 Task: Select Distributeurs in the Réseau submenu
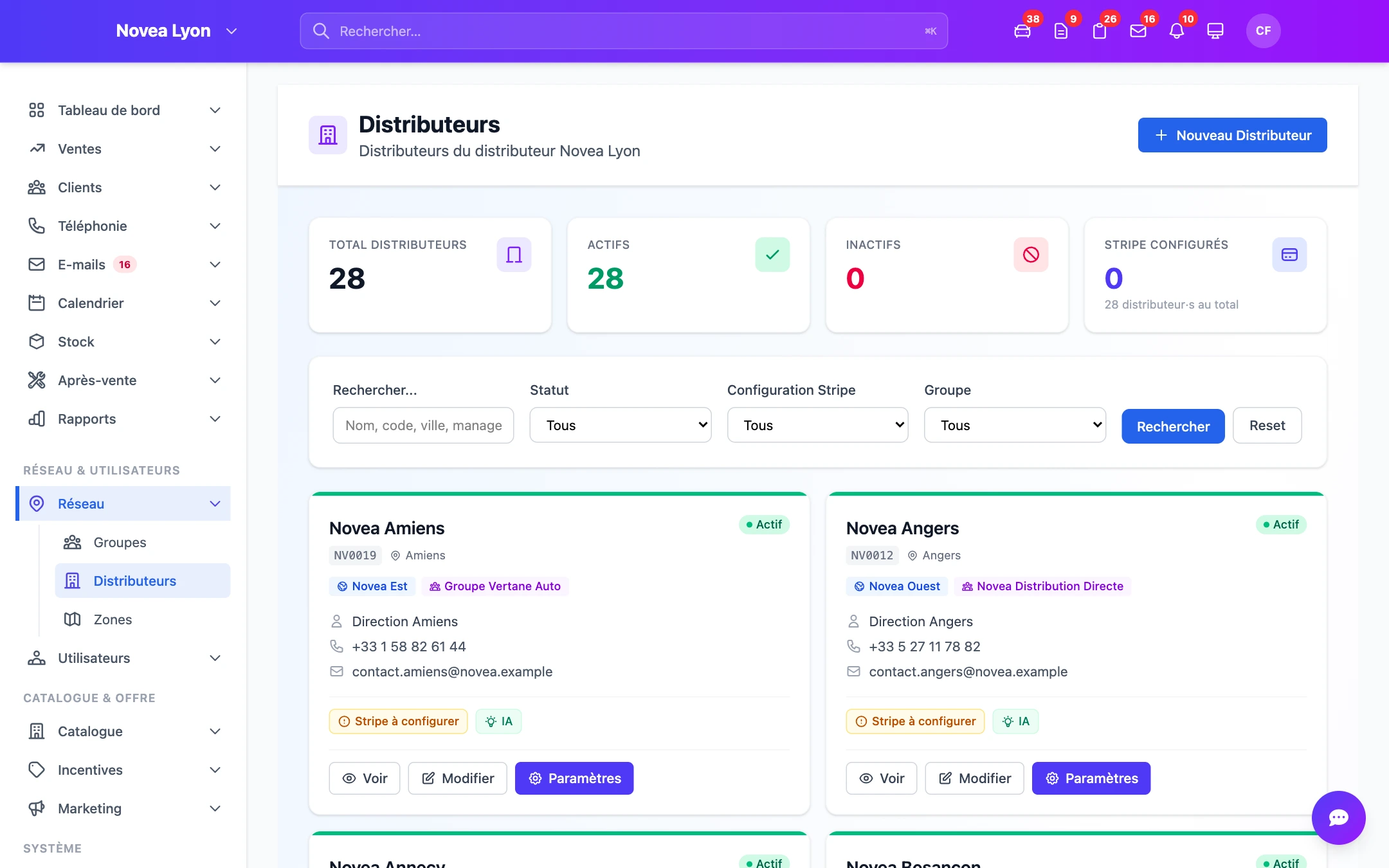pyautogui.click(x=143, y=581)
